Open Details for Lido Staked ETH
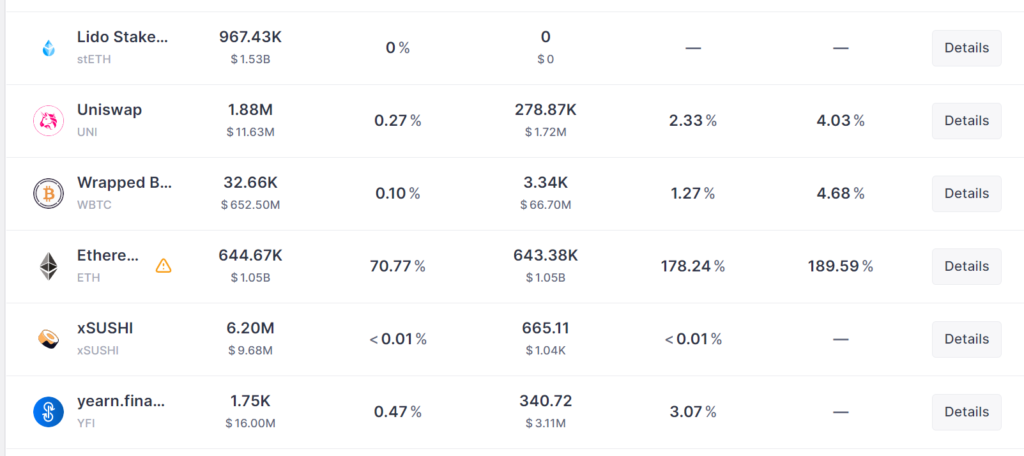Screen dimensions: 1024x456 (966, 47)
